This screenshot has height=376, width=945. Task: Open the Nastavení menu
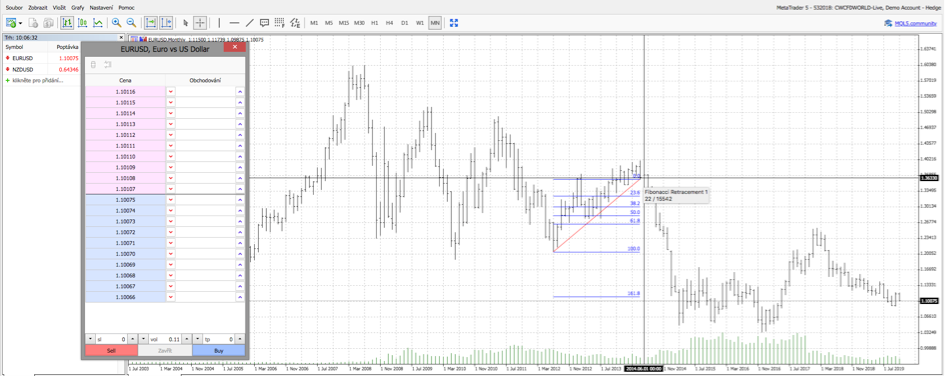tap(102, 8)
